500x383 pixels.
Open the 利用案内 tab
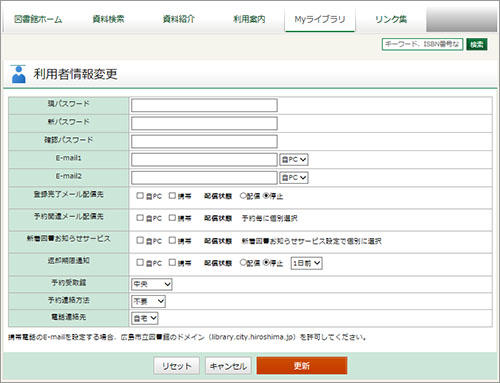coord(249,19)
